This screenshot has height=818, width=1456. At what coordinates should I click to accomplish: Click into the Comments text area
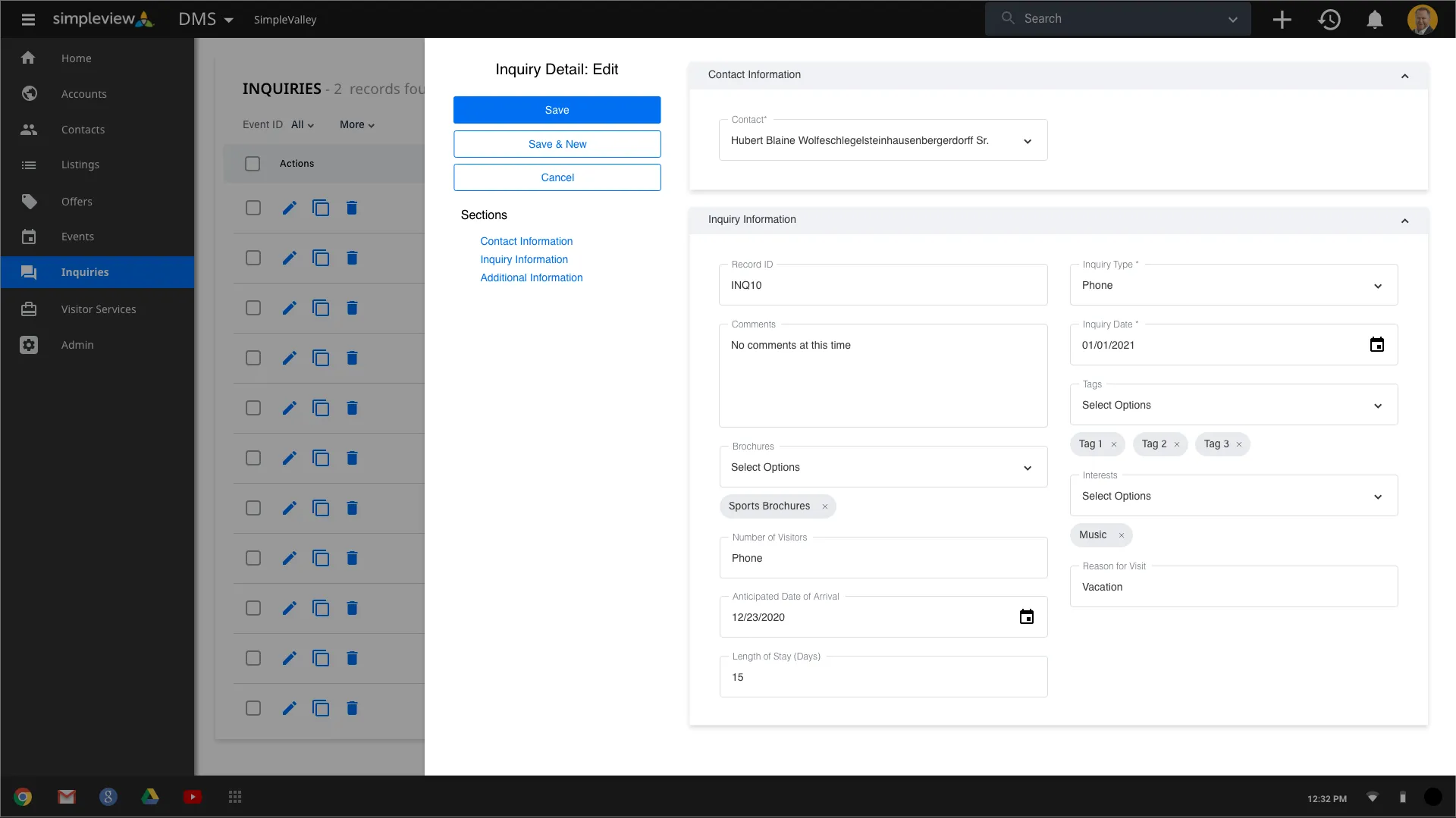(x=883, y=375)
